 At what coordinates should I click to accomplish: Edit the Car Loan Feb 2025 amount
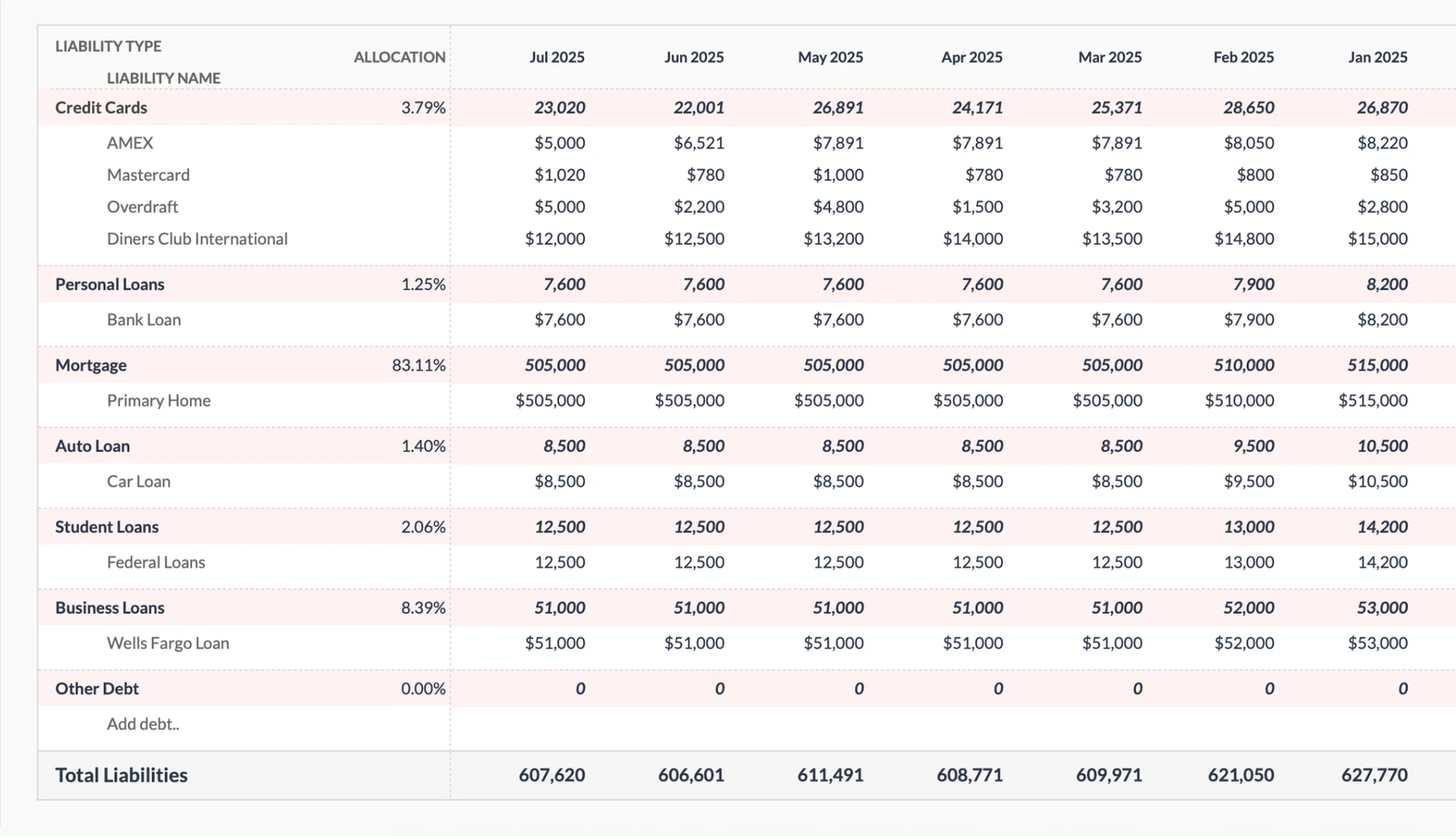1248,481
